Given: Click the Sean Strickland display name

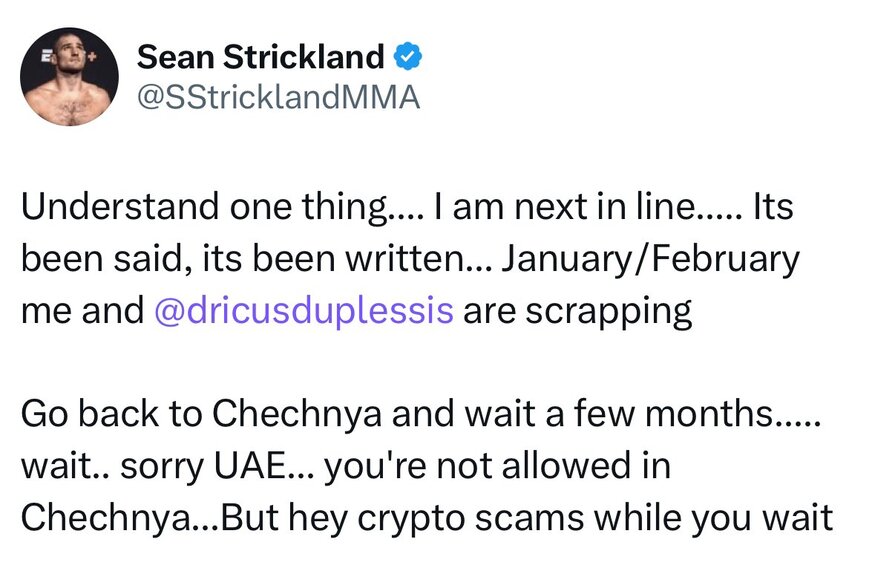Looking at the screenshot, I should [x=261, y=56].
